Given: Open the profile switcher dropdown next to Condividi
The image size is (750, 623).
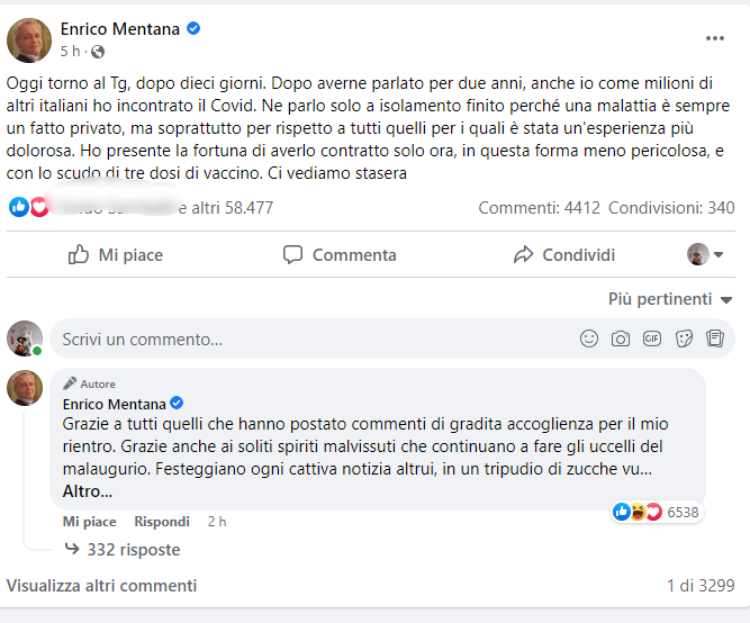Looking at the screenshot, I should [705, 255].
